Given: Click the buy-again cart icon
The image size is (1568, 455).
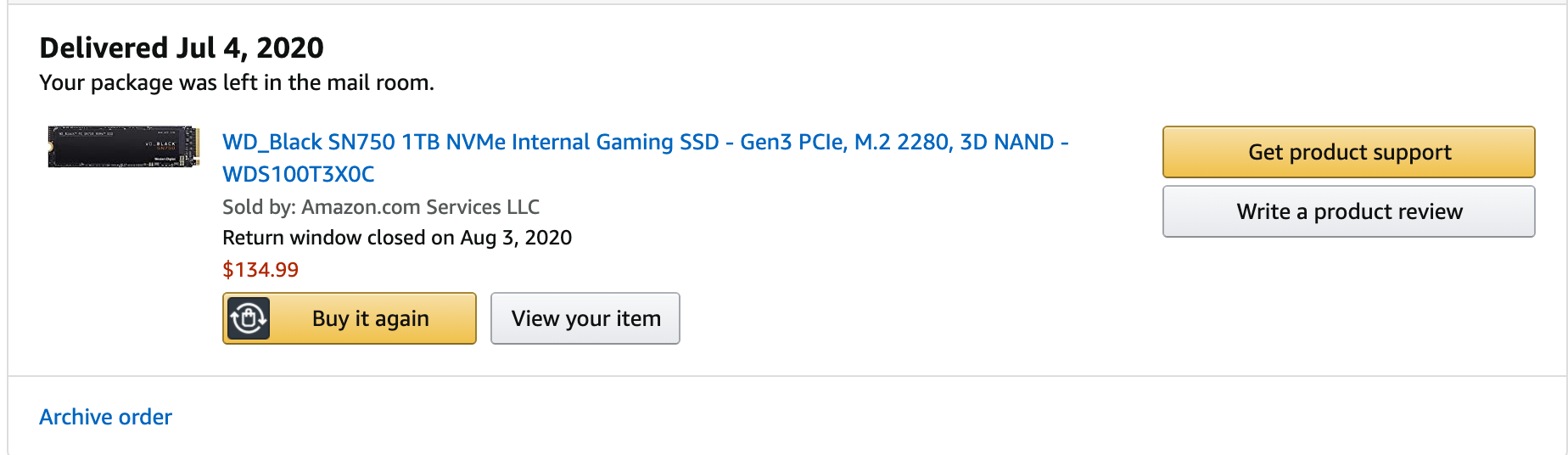Looking at the screenshot, I should point(248,318).
